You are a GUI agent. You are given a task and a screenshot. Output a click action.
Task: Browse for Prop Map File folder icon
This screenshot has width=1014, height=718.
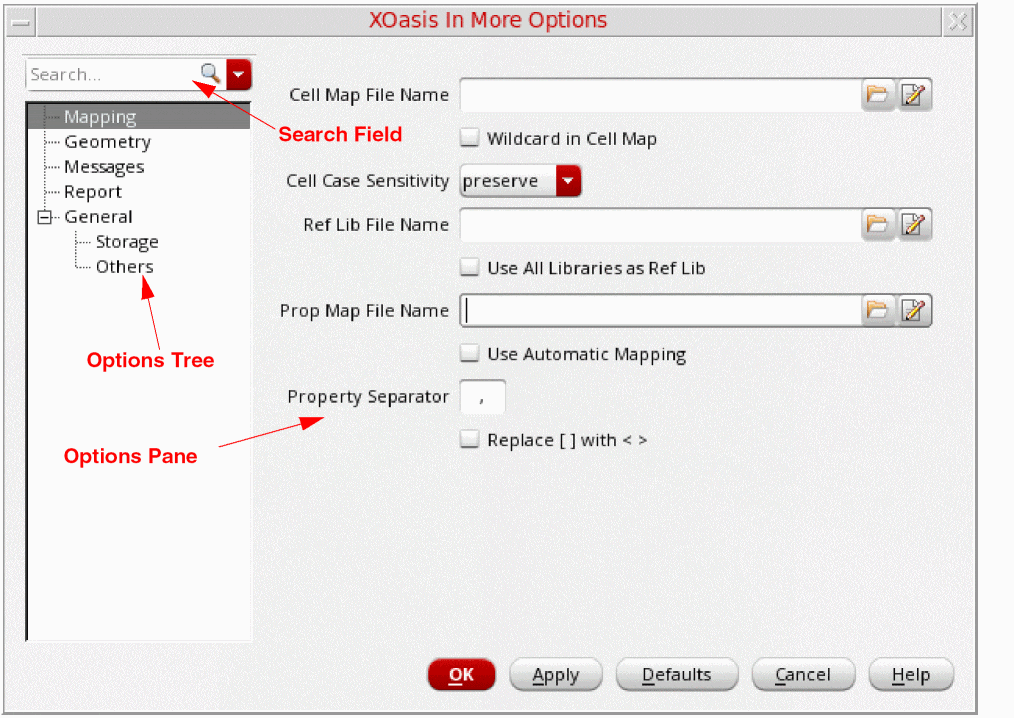click(878, 310)
